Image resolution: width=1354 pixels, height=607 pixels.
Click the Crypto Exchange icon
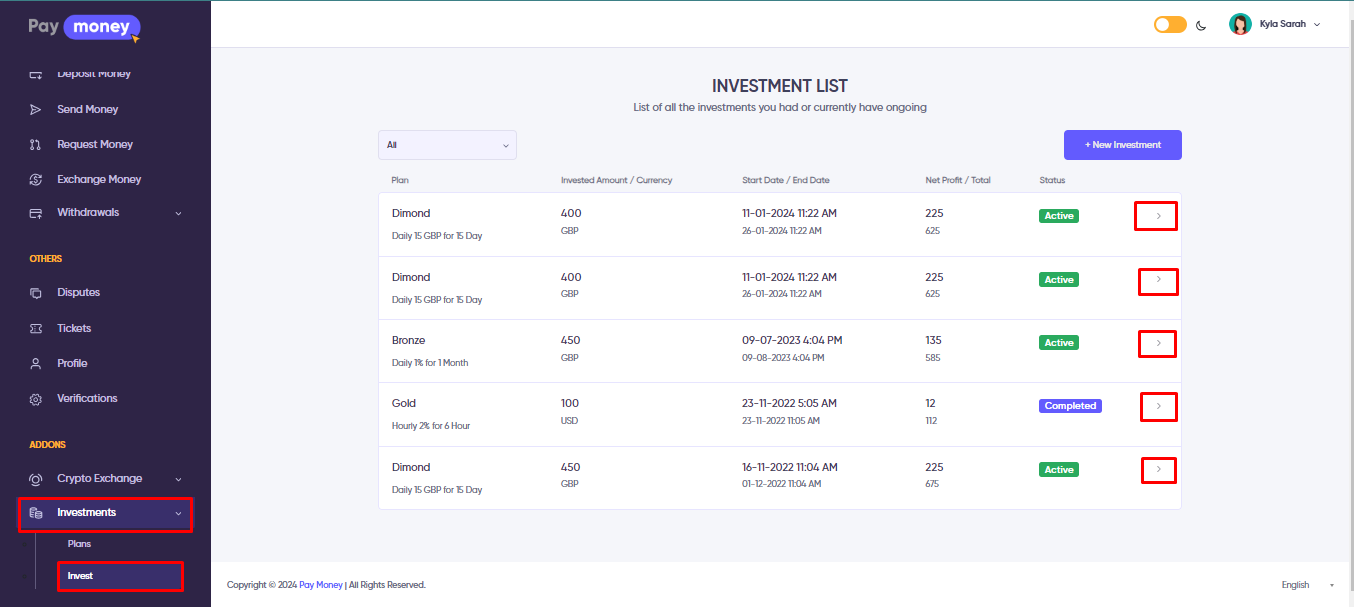click(x=36, y=479)
